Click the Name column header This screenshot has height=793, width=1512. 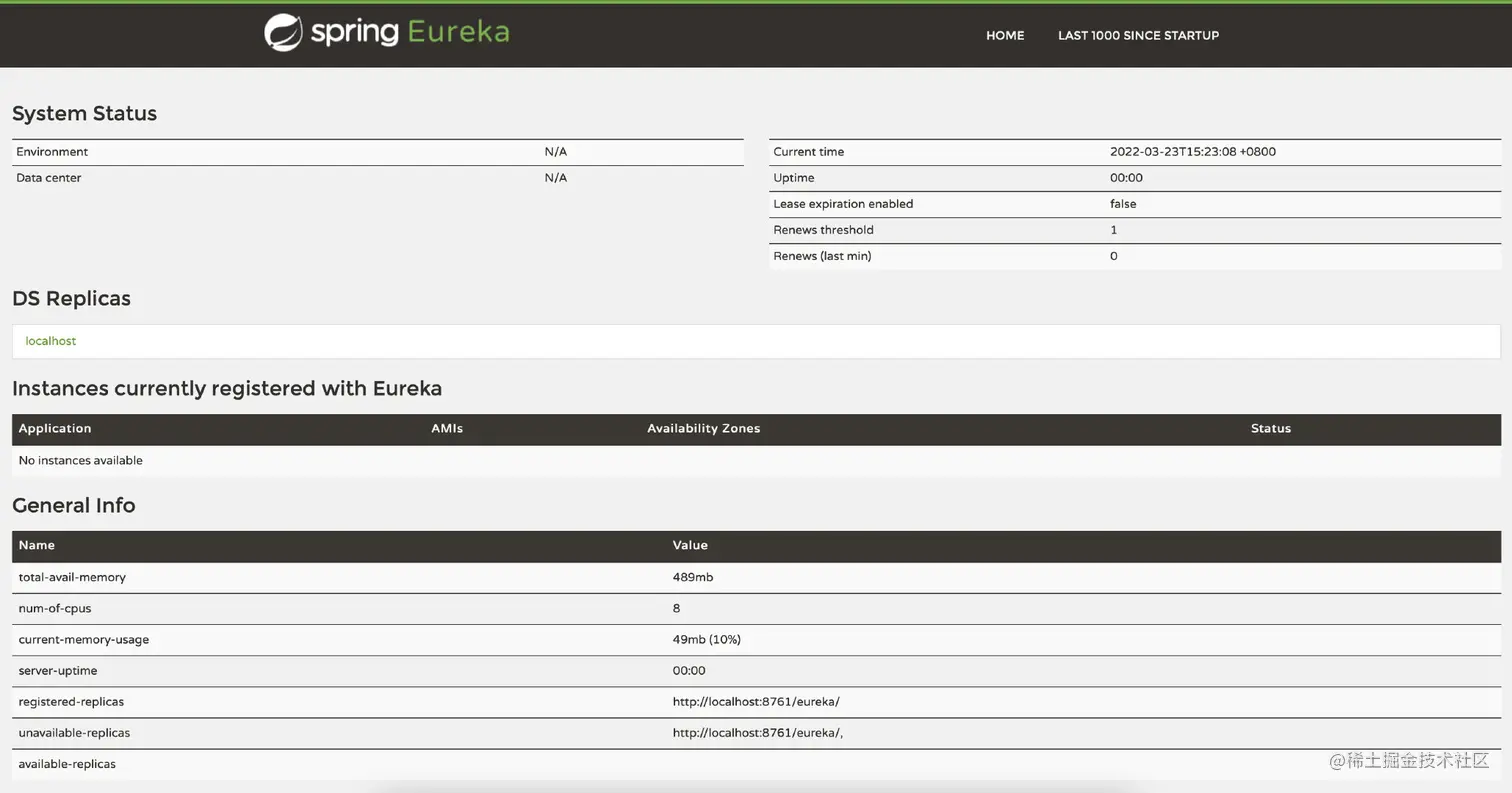coord(36,545)
